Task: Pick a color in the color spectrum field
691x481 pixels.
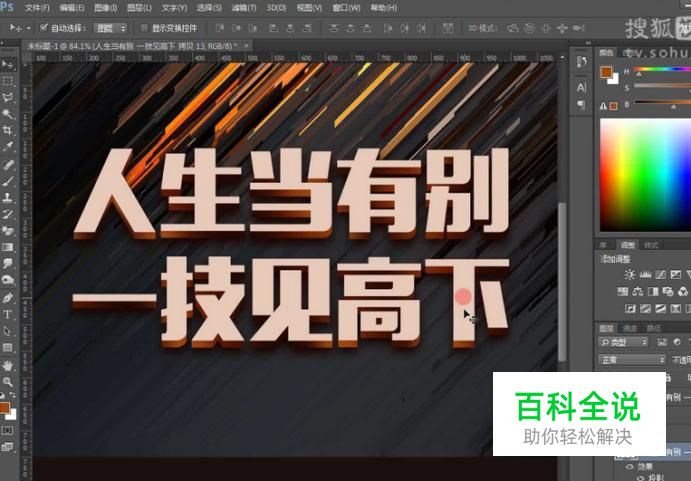Action: pyautogui.click(x=646, y=175)
